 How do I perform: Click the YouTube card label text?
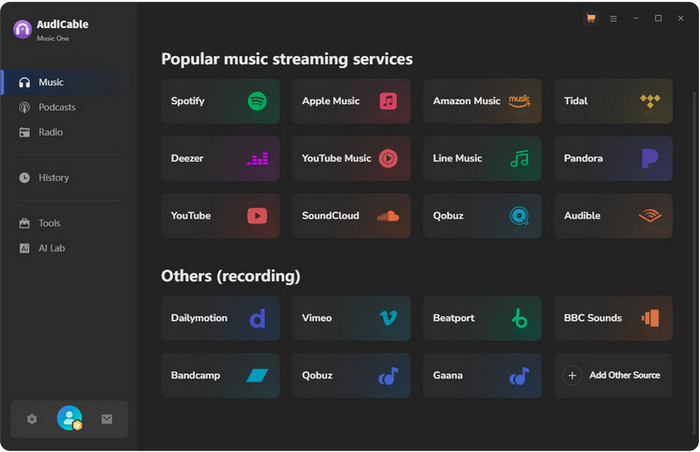tap(191, 216)
